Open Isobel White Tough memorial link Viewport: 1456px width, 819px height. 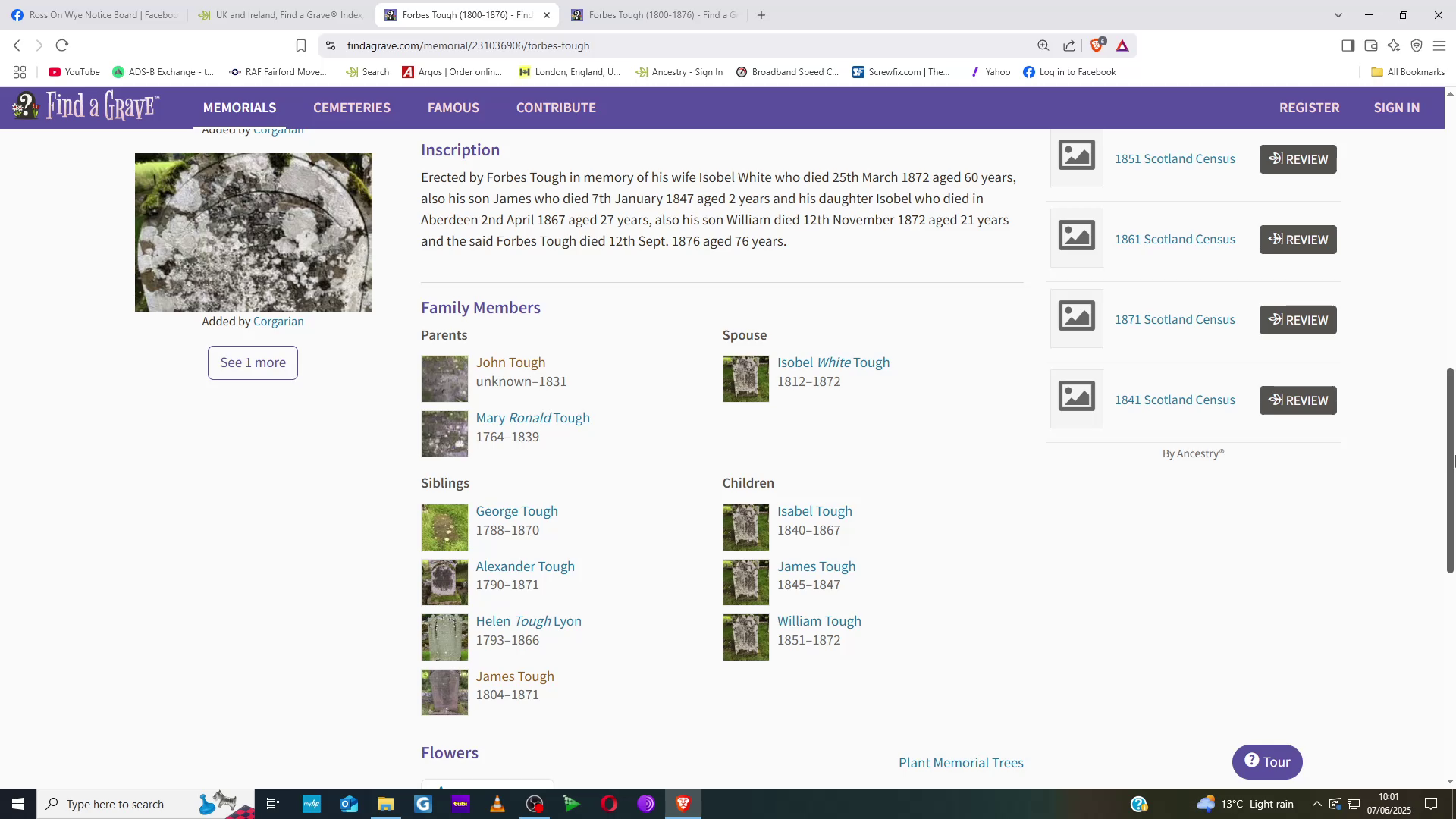[x=833, y=362]
